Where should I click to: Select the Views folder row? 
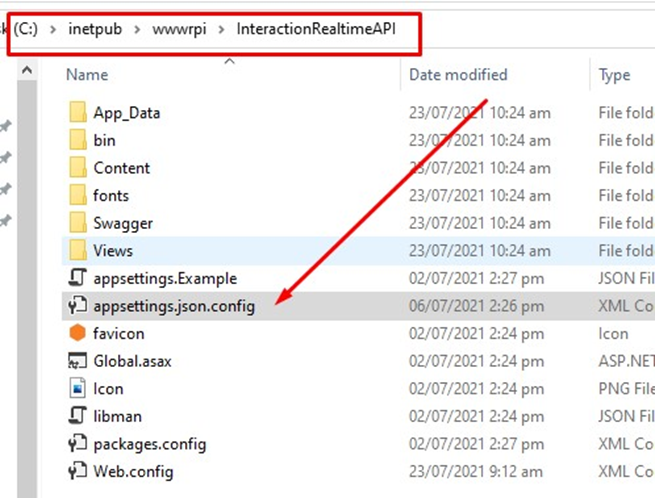click(113, 251)
